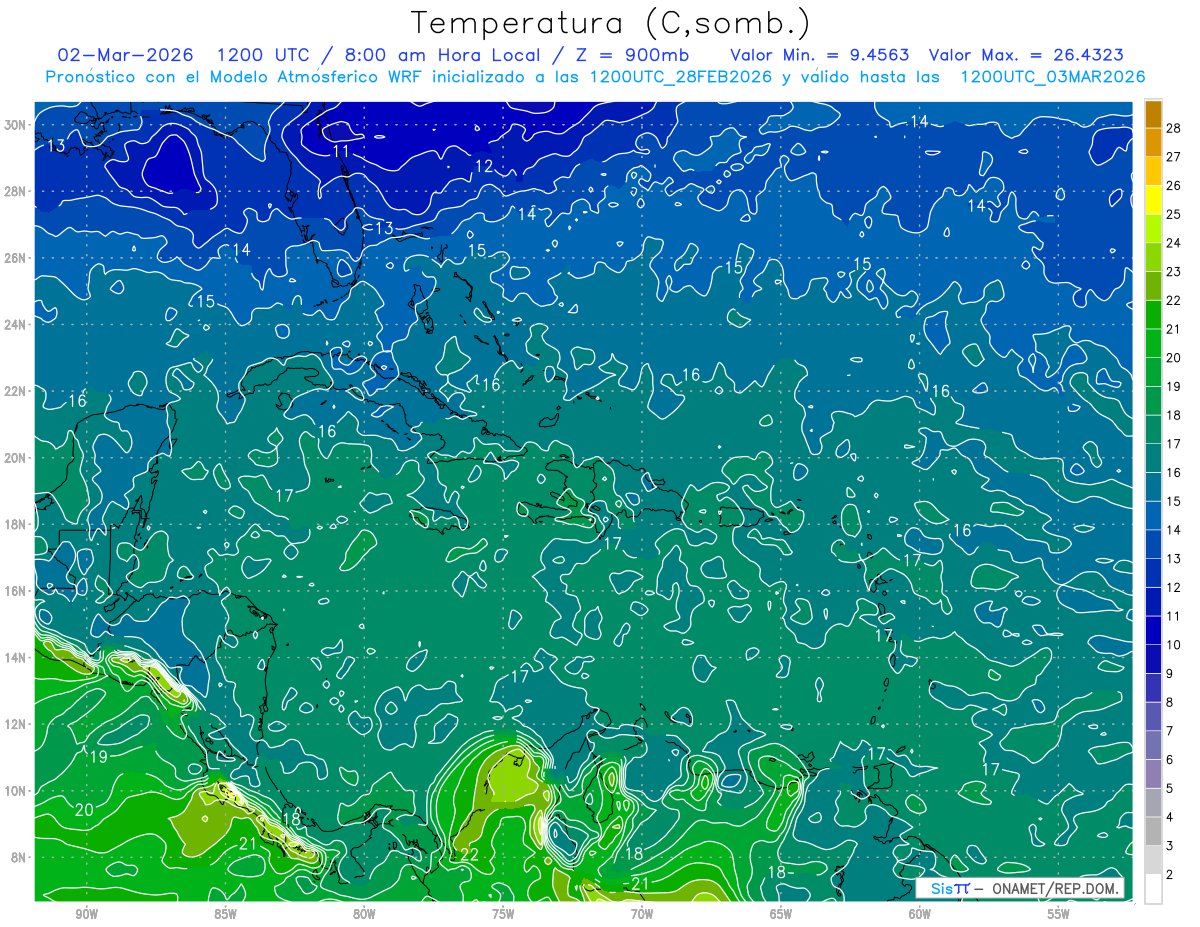Click the '65W' longitude axis label

point(781,914)
